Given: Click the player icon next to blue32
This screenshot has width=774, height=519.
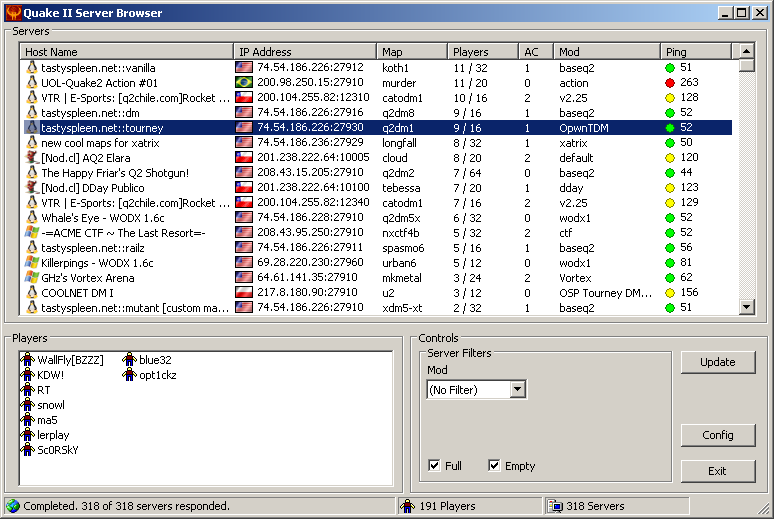Looking at the screenshot, I should tap(129, 359).
